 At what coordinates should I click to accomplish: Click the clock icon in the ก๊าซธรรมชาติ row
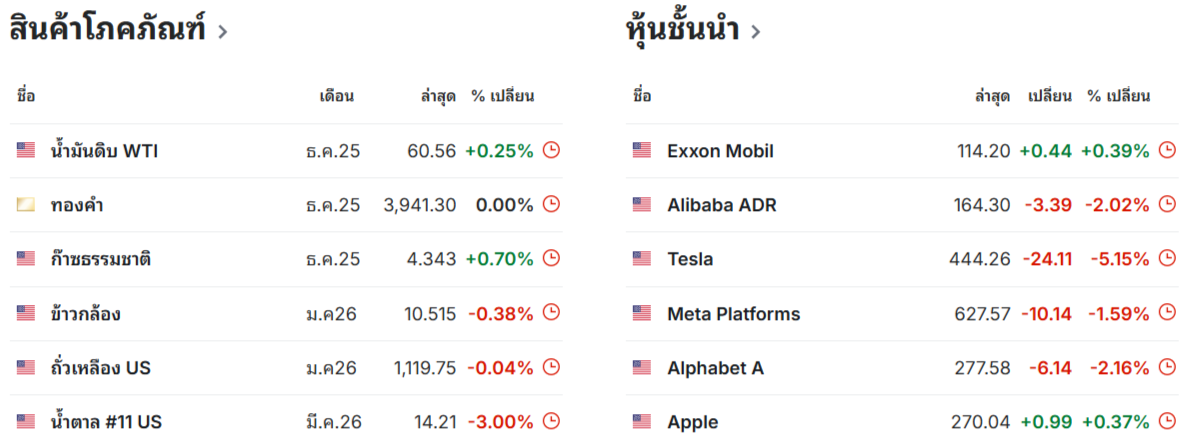point(551,259)
